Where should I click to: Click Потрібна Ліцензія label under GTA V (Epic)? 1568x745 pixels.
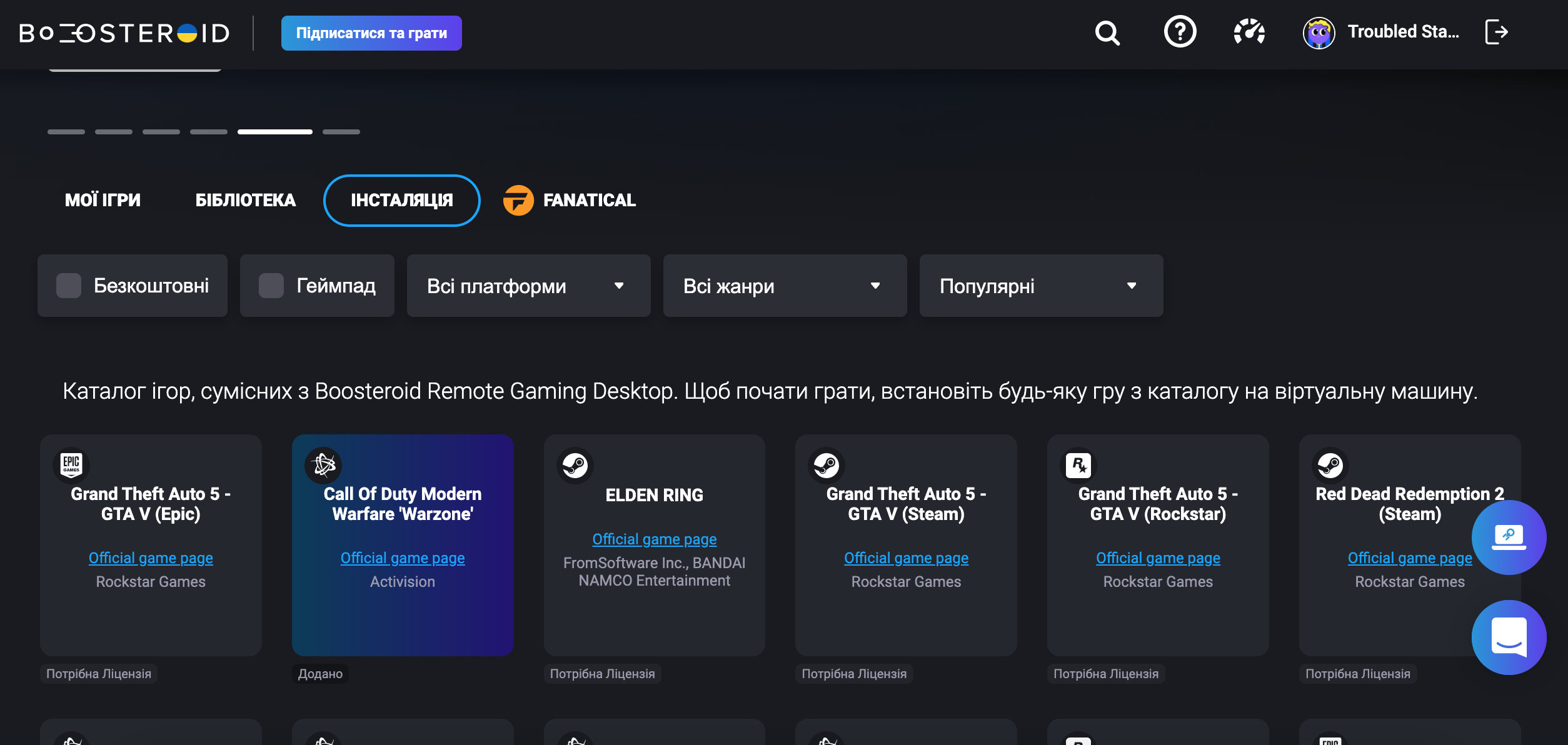99,674
